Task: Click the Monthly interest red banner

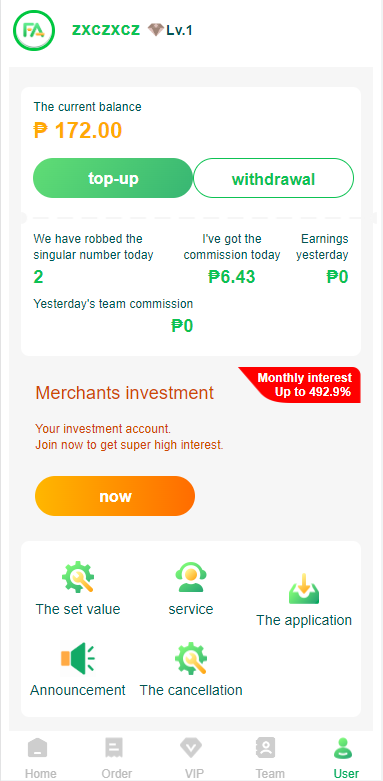Action: 300,385
